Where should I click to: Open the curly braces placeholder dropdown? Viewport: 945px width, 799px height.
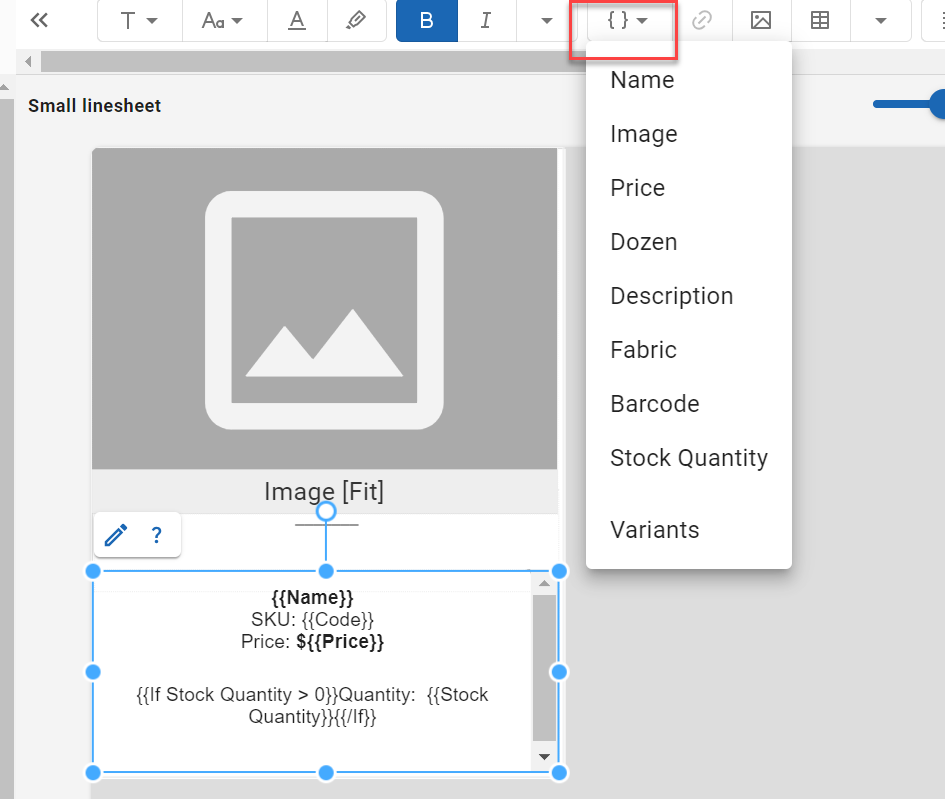[627, 20]
